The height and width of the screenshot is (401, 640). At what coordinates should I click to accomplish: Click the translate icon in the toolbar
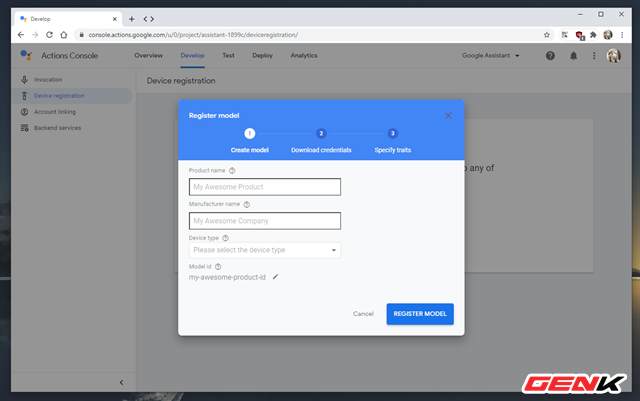565,35
